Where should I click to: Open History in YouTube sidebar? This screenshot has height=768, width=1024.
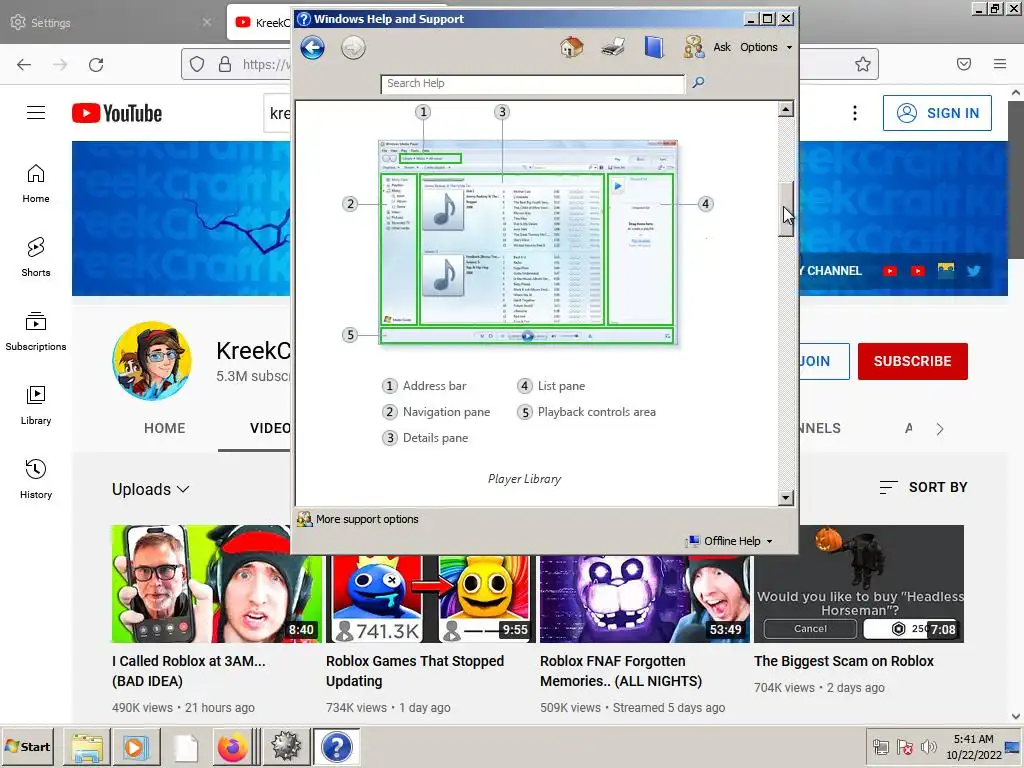coord(36,479)
